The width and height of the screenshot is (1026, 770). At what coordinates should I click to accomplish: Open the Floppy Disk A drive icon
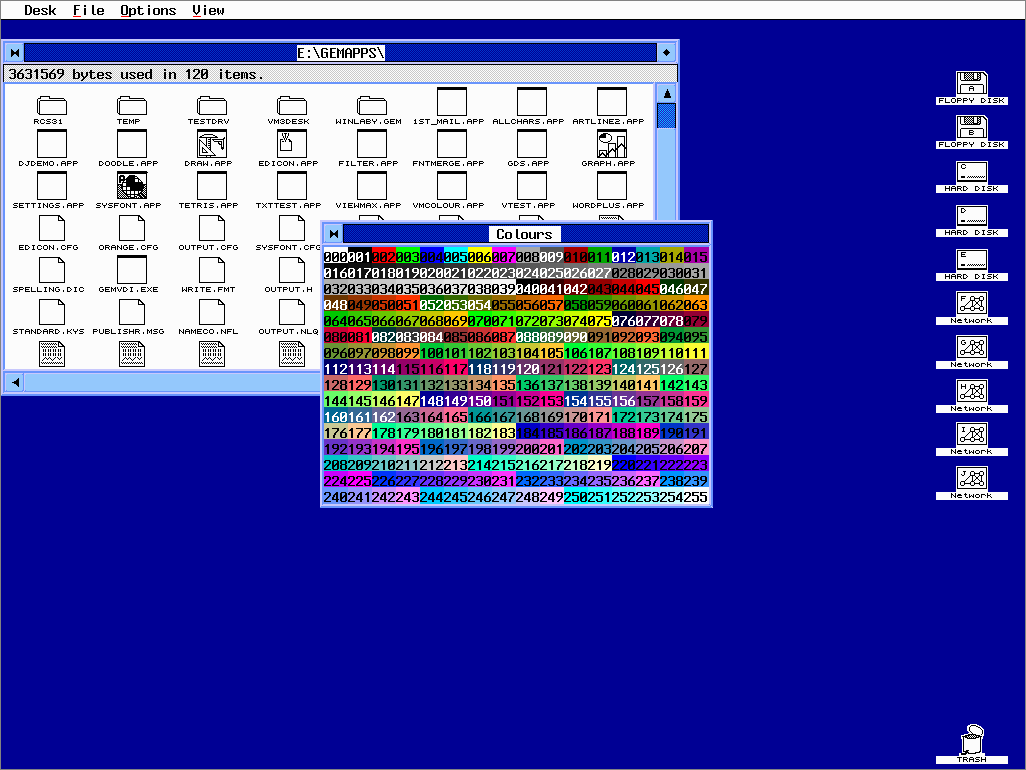pyautogui.click(x=970, y=83)
